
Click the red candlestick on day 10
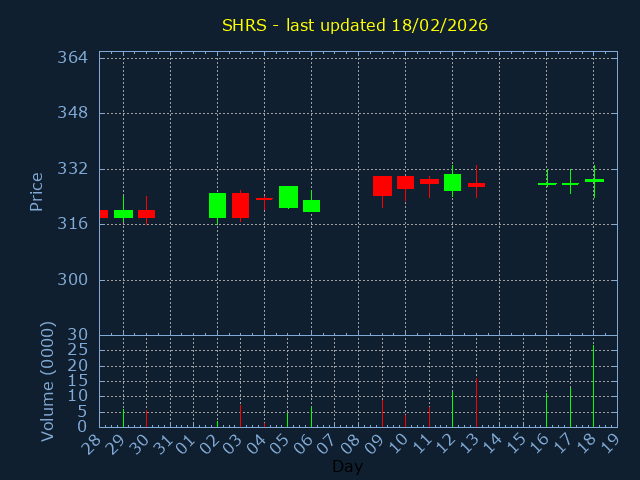pos(405,182)
